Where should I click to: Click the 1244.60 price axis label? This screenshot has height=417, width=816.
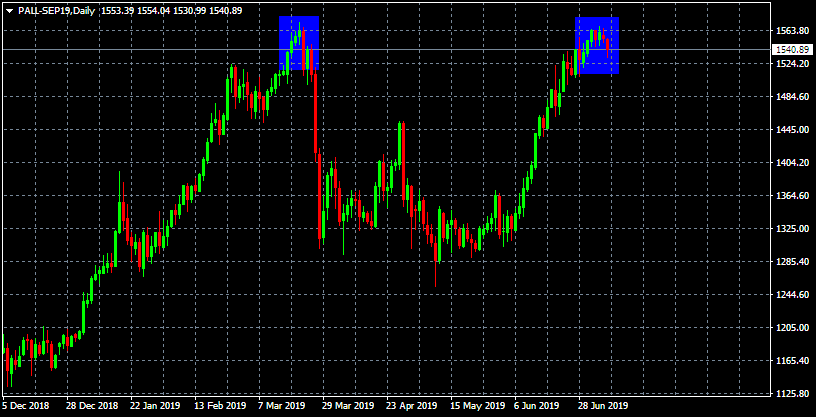pos(792,295)
